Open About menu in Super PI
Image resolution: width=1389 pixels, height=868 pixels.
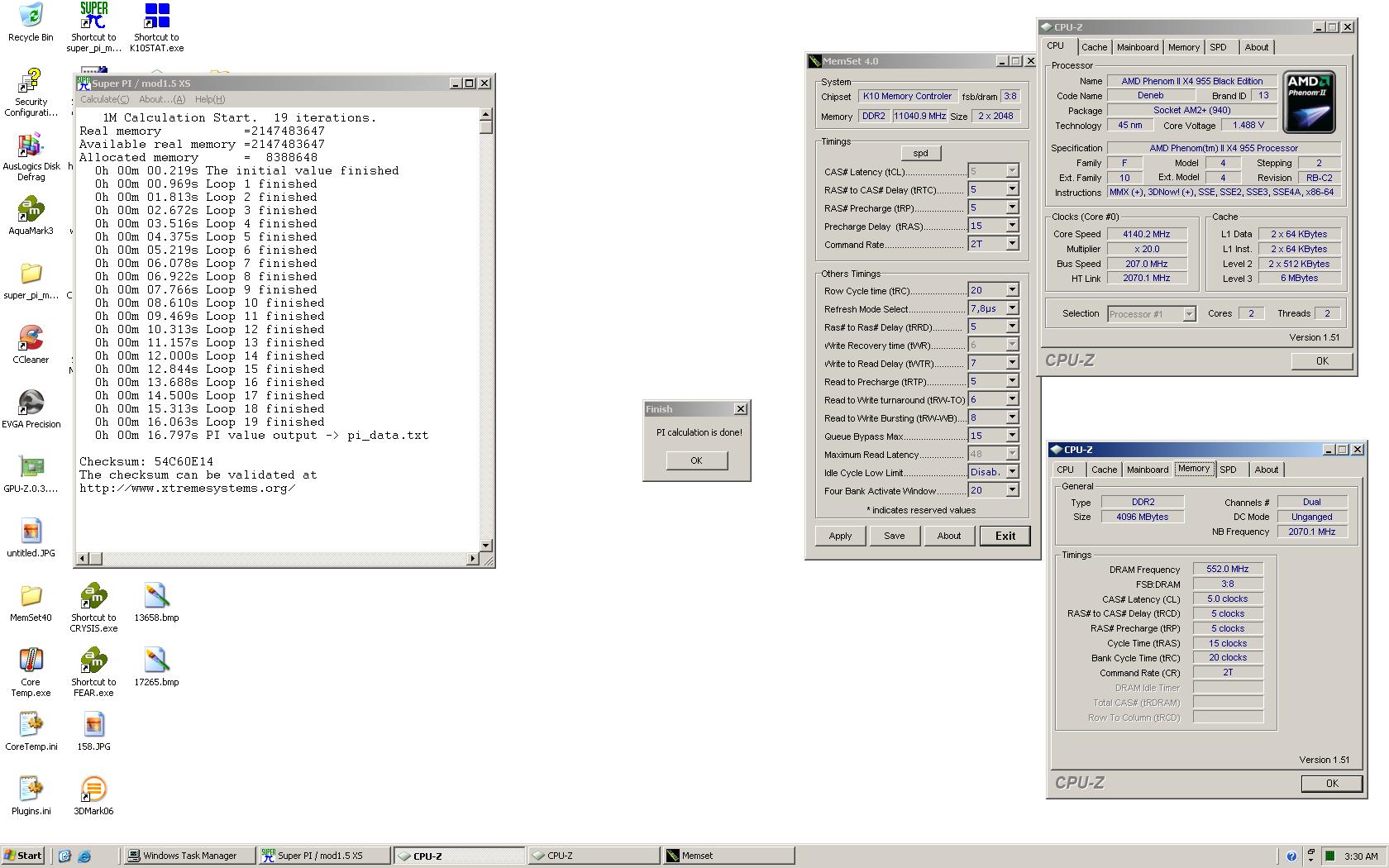[162, 99]
